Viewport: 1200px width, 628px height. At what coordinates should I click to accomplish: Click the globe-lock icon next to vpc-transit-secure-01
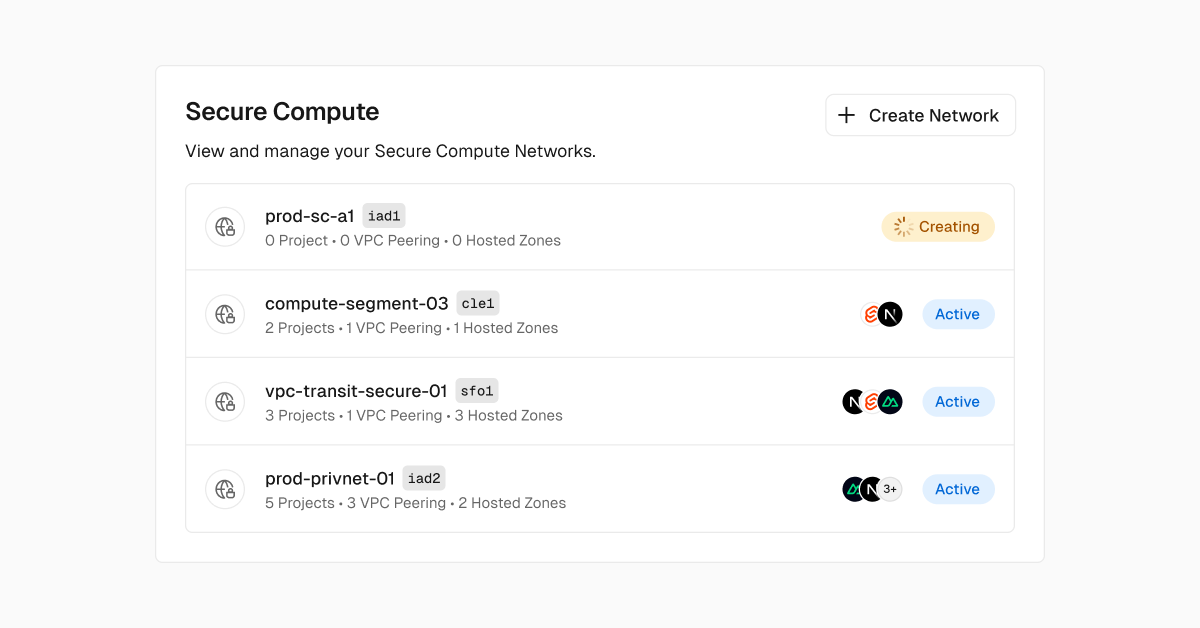[225, 401]
